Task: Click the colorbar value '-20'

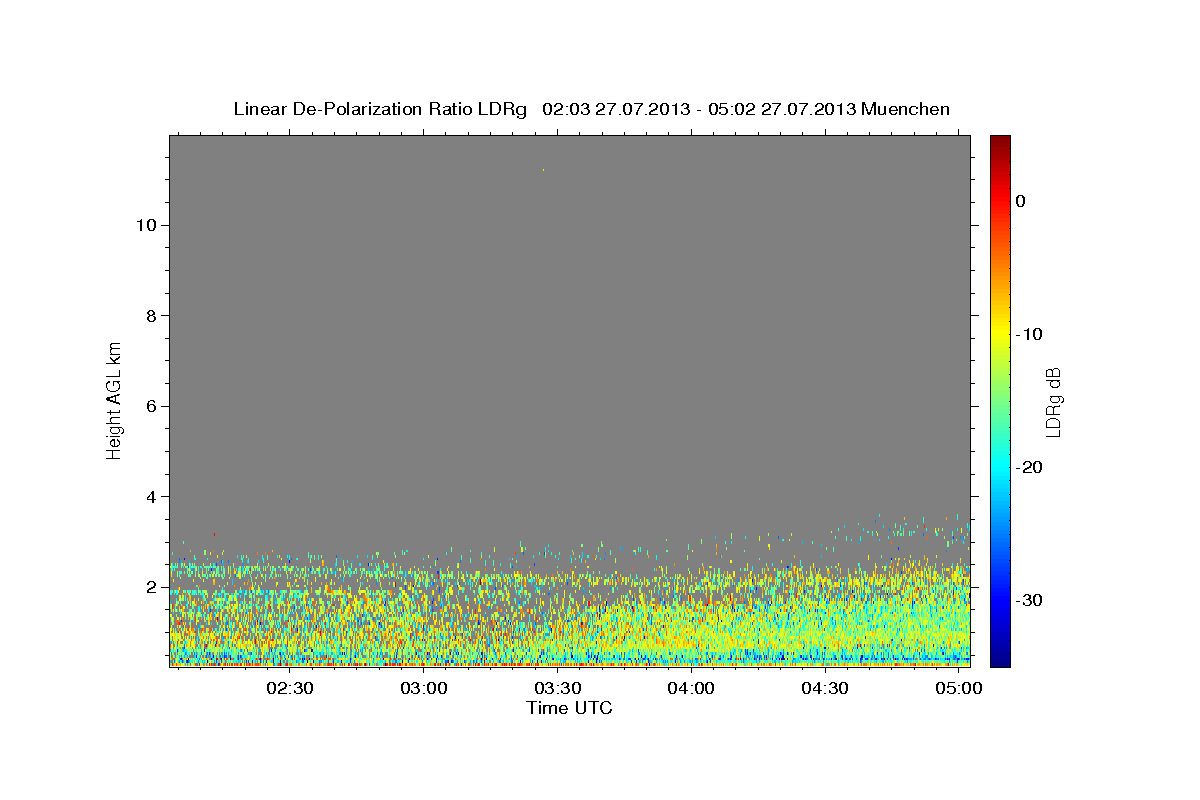Action: click(1030, 468)
